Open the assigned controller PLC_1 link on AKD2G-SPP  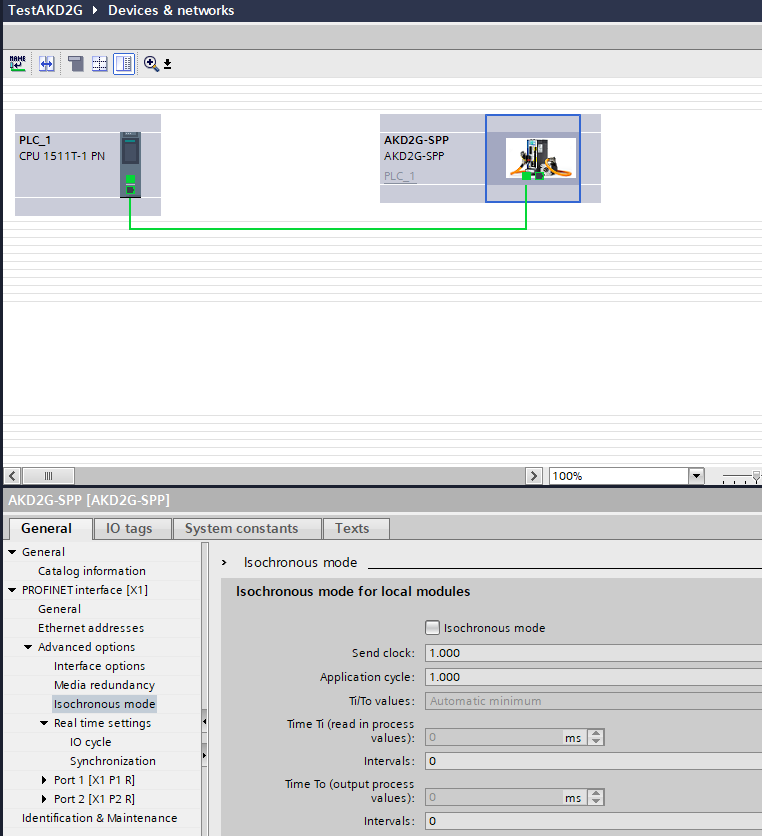pos(399,176)
